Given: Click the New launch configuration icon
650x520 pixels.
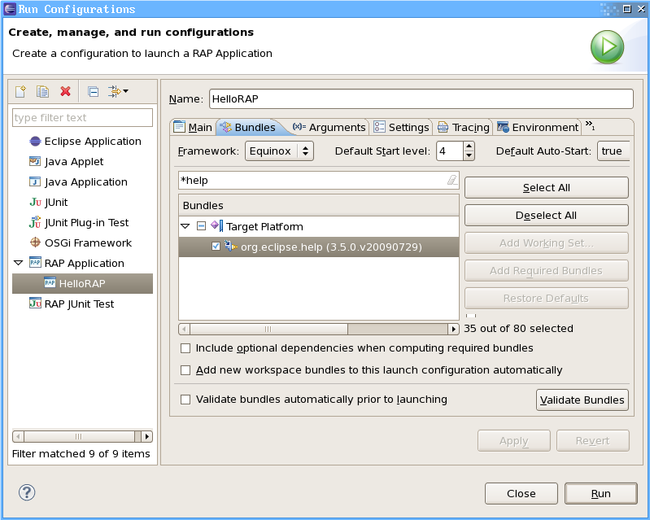Looking at the screenshot, I should (20, 91).
